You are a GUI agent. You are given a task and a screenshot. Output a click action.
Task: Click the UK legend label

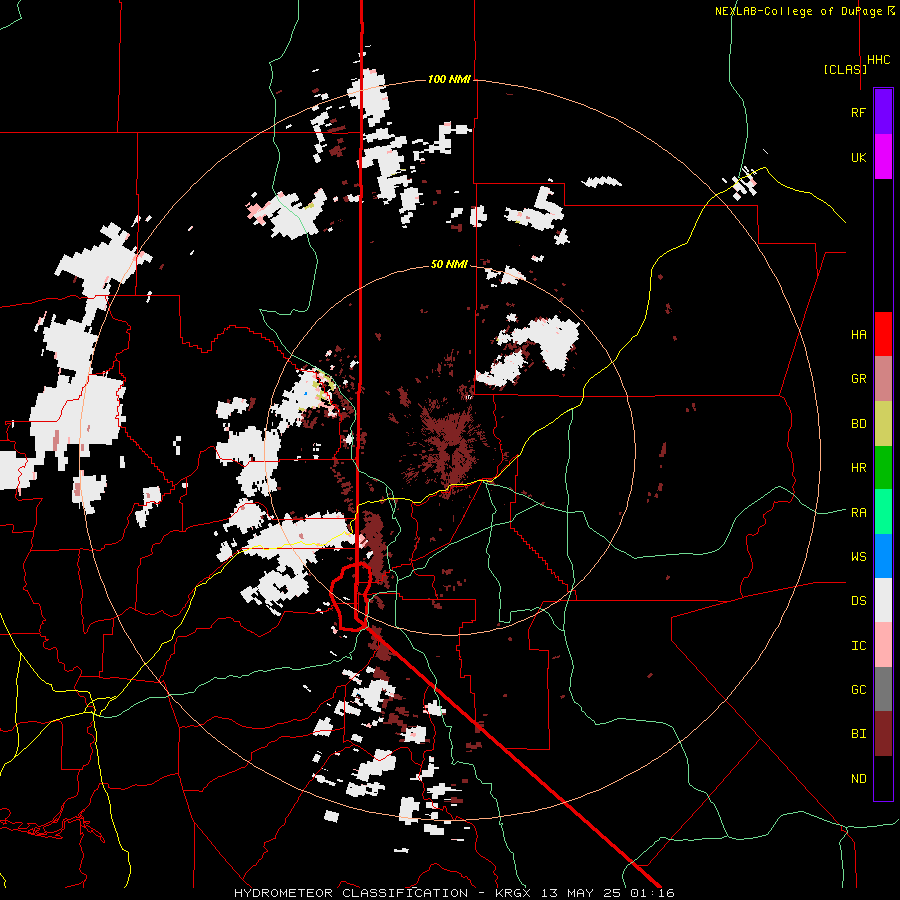pyautogui.click(x=858, y=157)
